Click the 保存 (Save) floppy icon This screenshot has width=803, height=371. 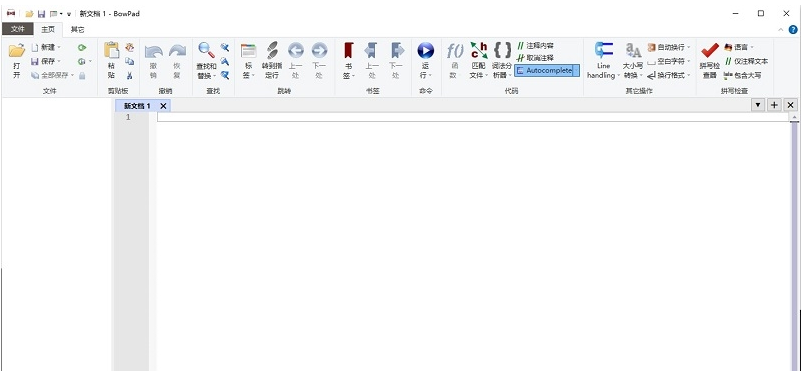[x=35, y=61]
